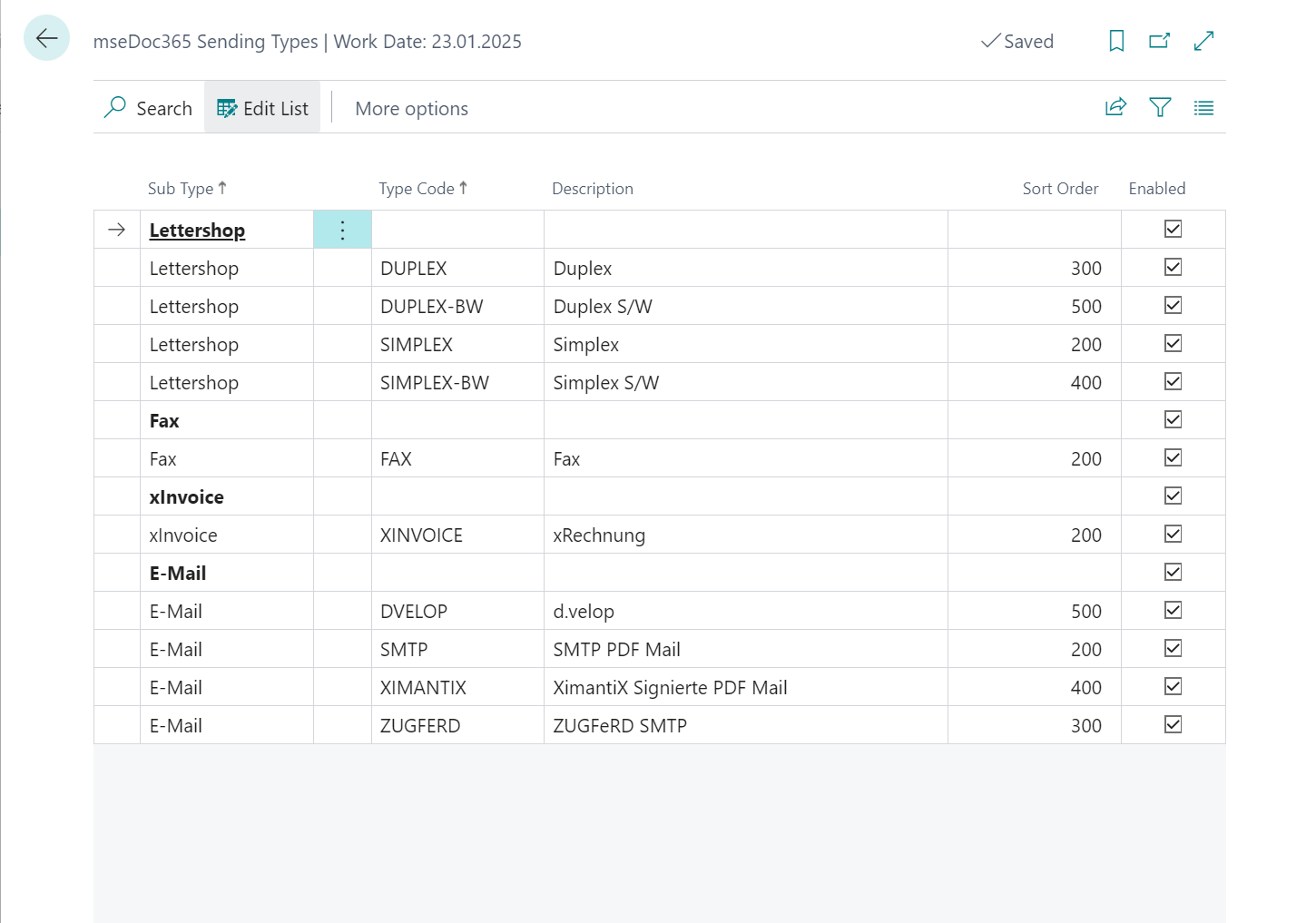Screen dimensions: 1316x923
Task: Select the XIMANTIX type code cell
Action: click(x=423, y=688)
